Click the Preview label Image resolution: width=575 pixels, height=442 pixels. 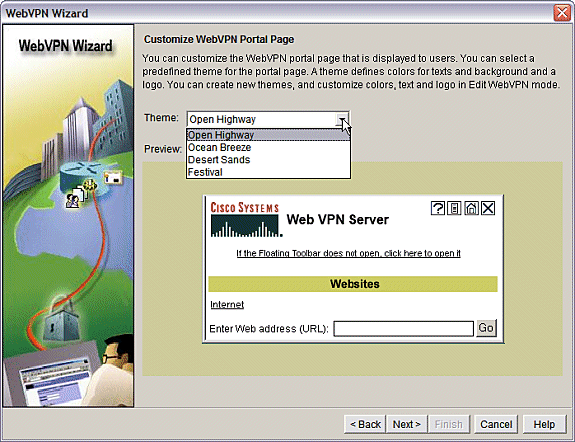[x=163, y=149]
